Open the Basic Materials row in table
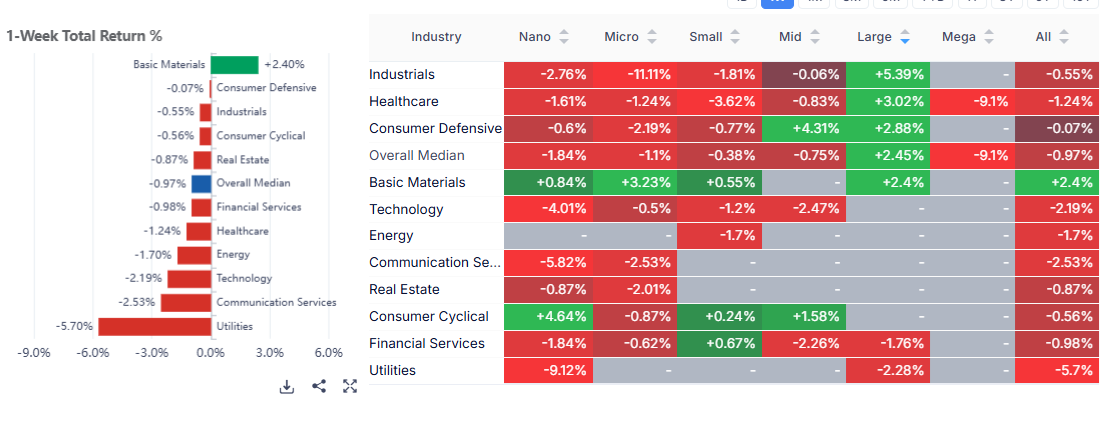 [x=417, y=183]
